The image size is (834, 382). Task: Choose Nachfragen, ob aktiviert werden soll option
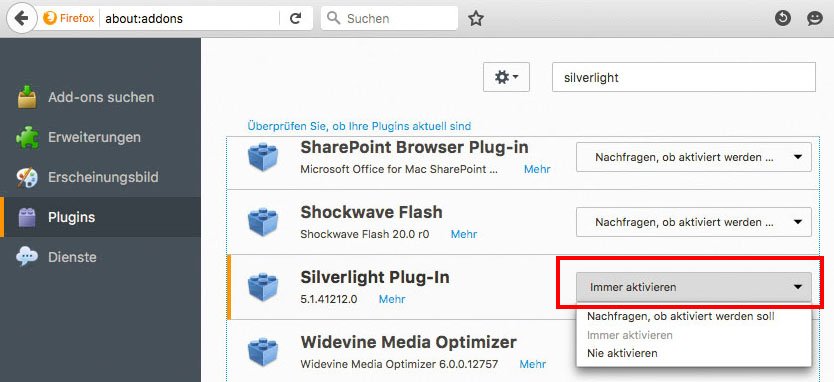click(x=681, y=317)
